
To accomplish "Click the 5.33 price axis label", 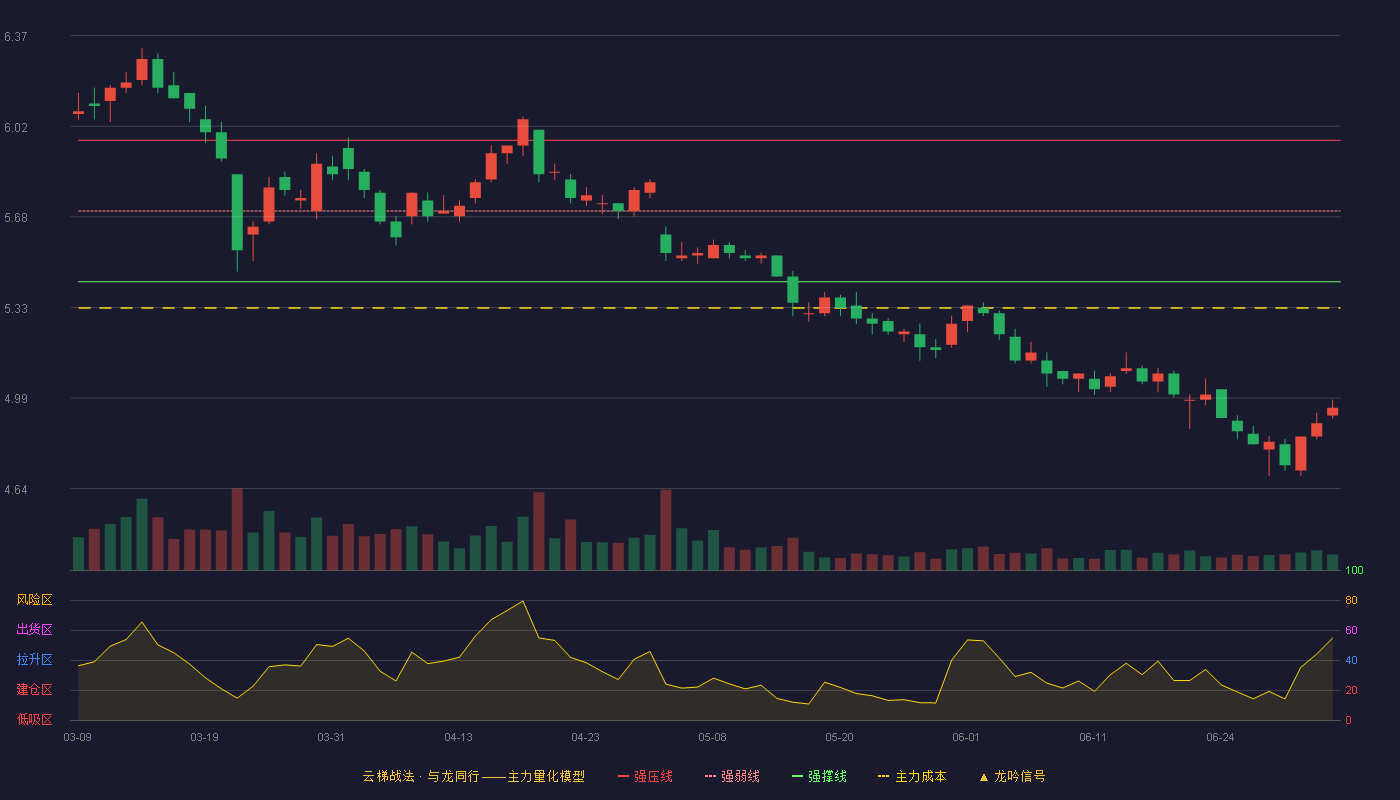I will 15,309.
